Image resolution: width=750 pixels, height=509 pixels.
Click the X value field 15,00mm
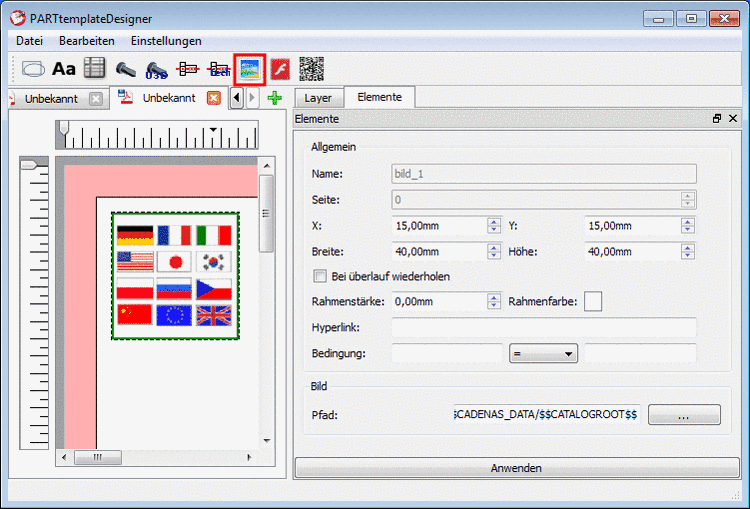pyautogui.click(x=440, y=226)
